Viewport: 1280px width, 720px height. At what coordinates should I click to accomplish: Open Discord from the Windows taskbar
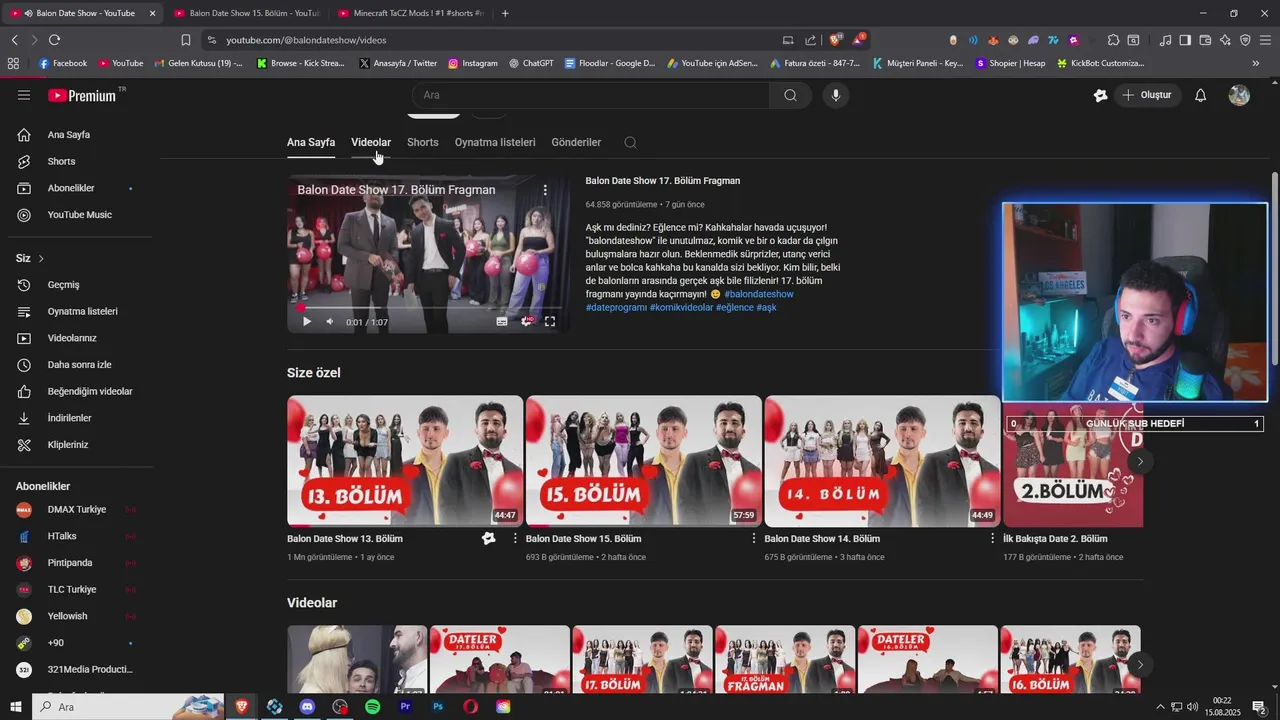click(x=307, y=707)
